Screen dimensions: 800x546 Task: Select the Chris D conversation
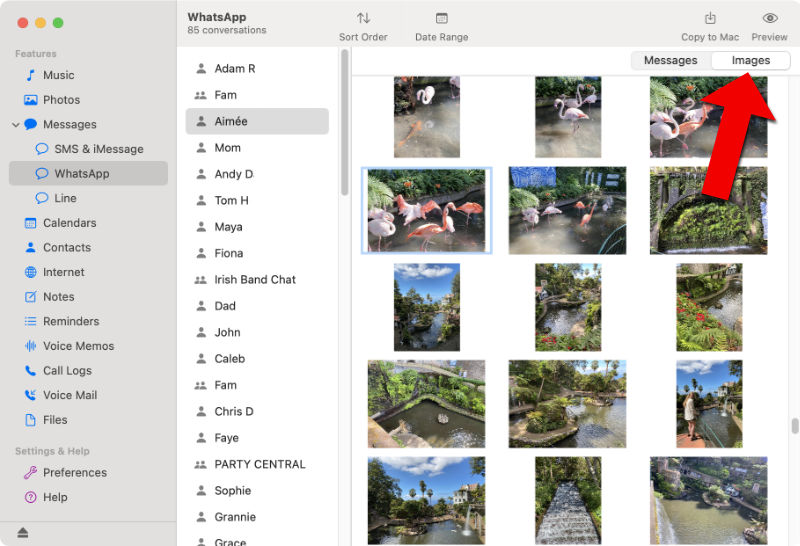point(257,411)
